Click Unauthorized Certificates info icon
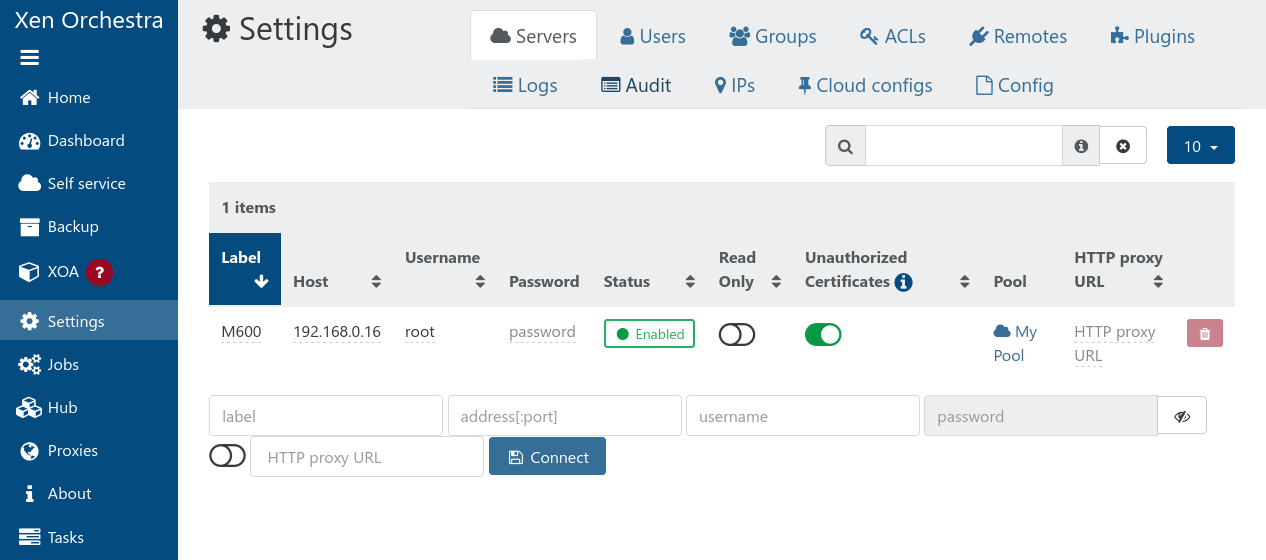Screen dimensions: 1266x560 [904, 282]
